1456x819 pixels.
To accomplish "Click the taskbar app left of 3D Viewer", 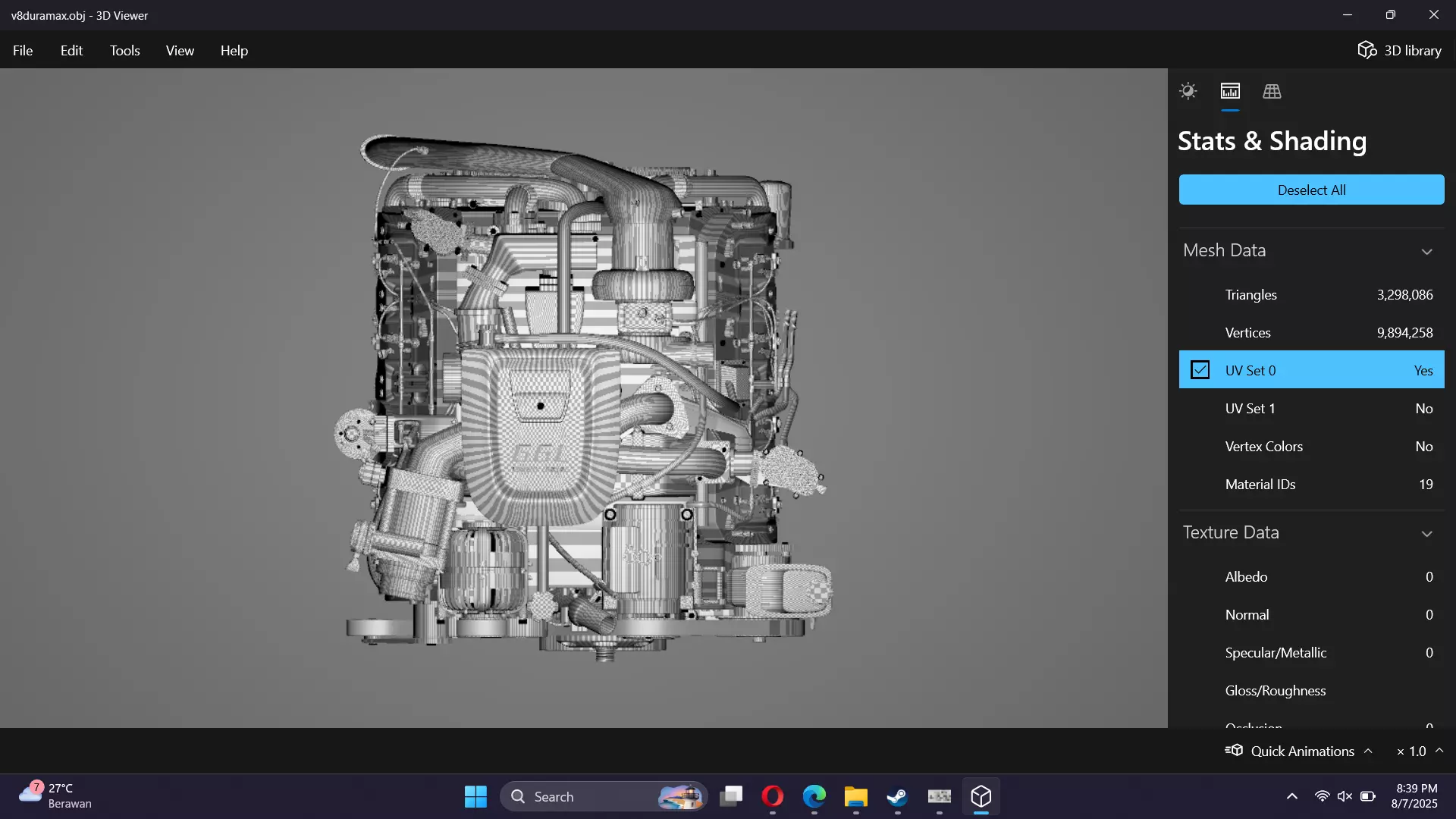I will [940, 796].
